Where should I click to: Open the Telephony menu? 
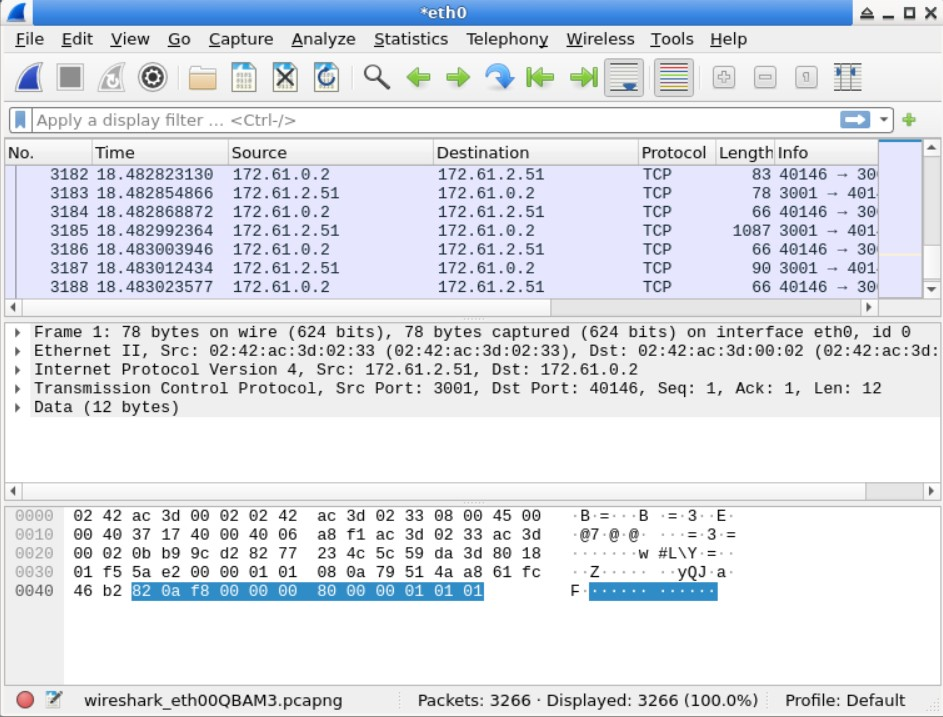coord(506,39)
